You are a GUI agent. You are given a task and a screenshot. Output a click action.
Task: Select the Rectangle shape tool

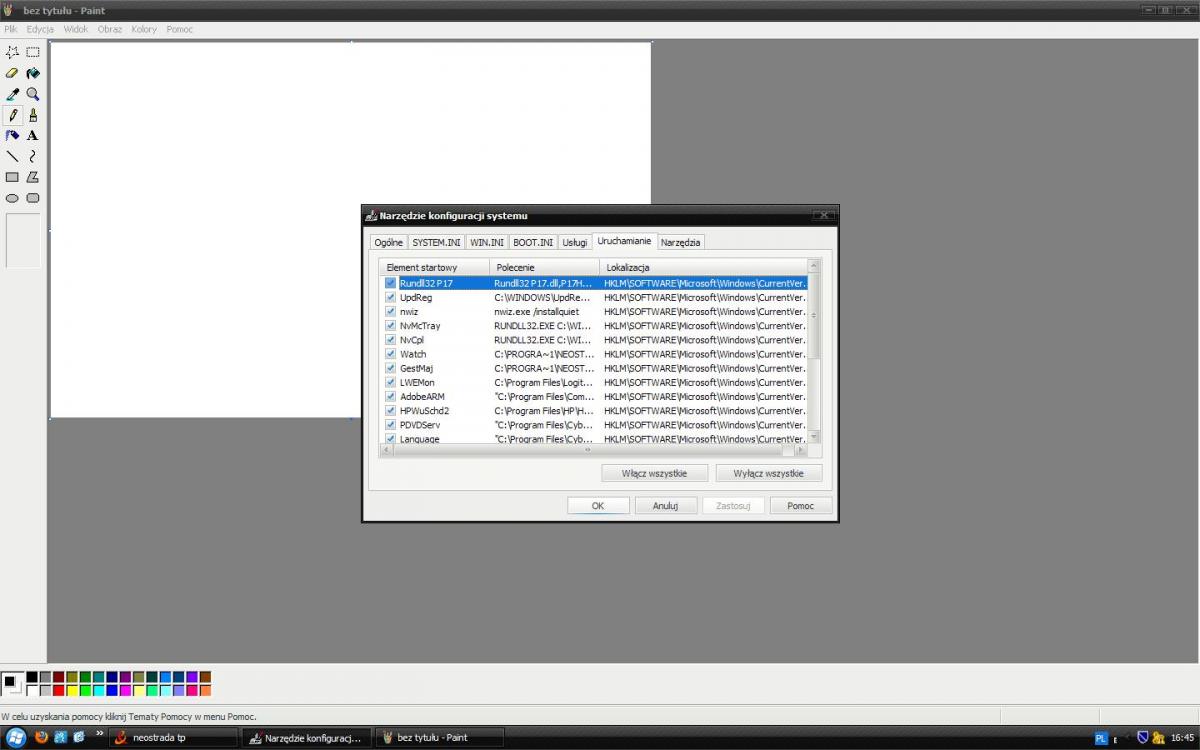[x=12, y=177]
